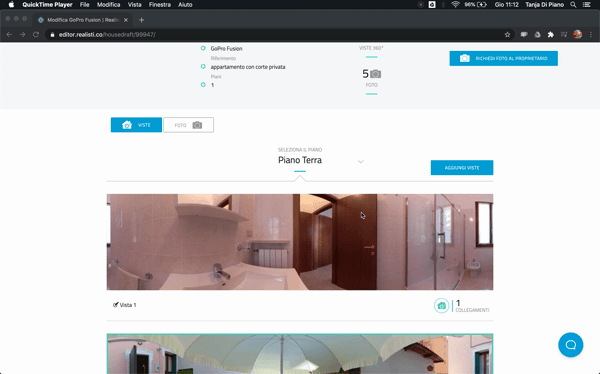The image size is (600, 374).
Task: Click the Vista 1 links camera icon
Action: pos(441,305)
